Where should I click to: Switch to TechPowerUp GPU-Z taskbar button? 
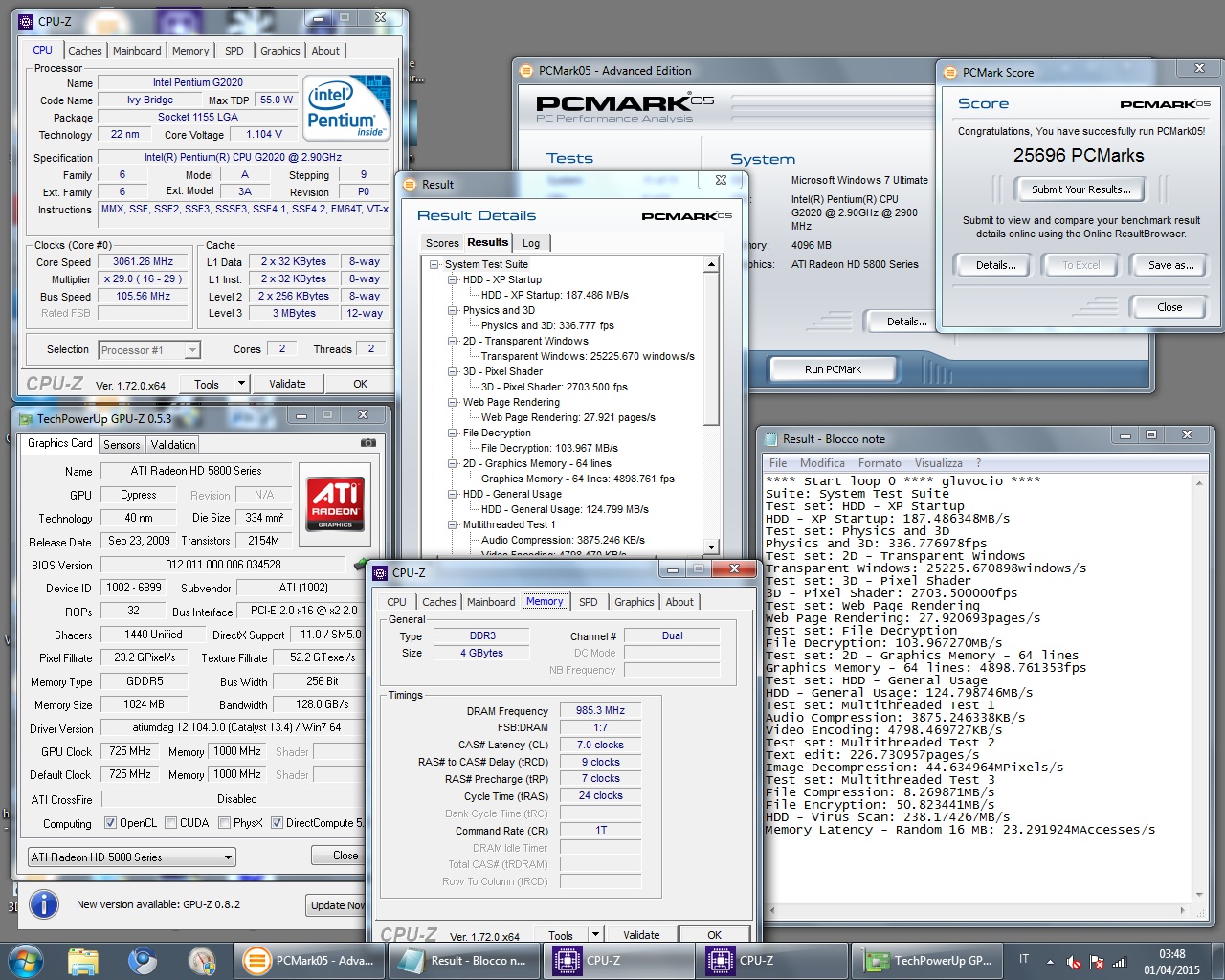point(926,961)
